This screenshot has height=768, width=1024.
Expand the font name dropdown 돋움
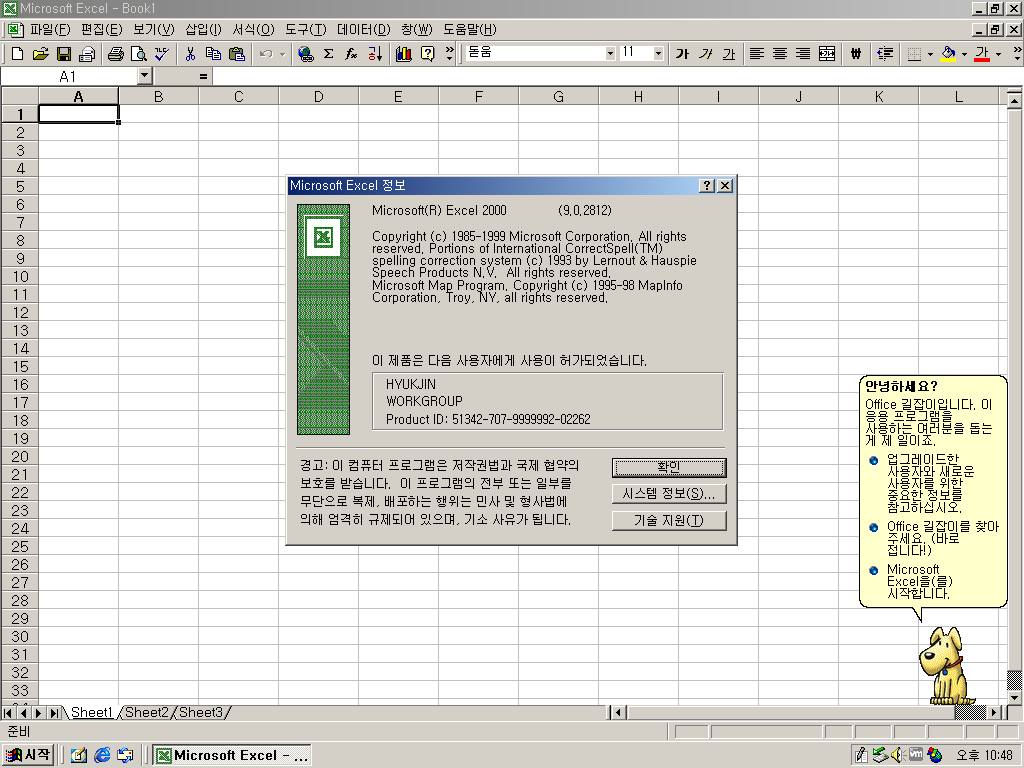tap(610, 54)
